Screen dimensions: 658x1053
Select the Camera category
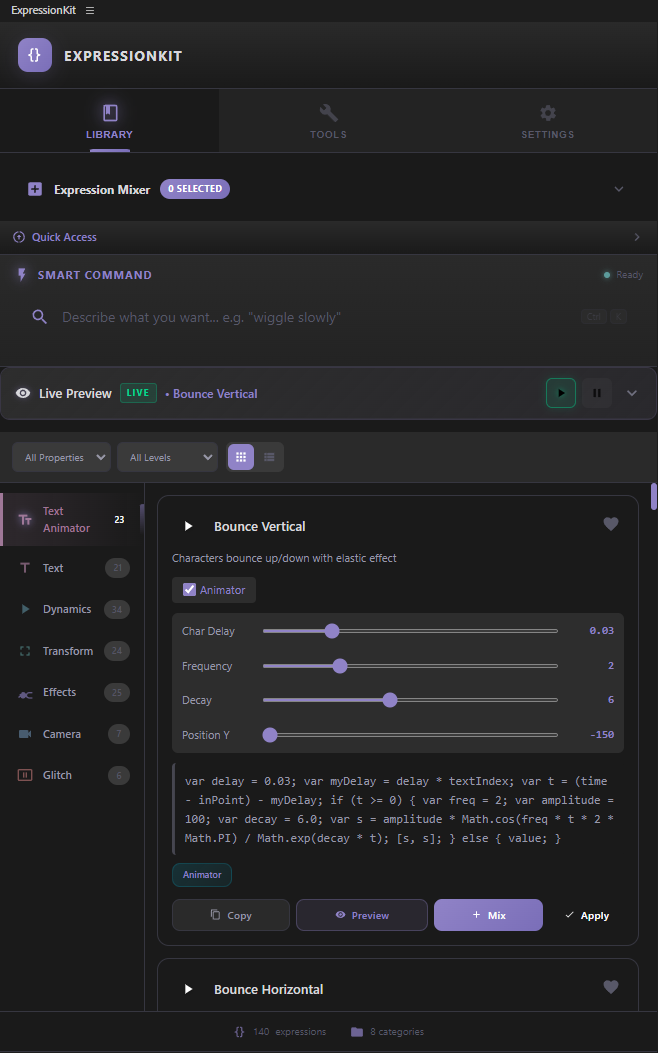pos(72,734)
